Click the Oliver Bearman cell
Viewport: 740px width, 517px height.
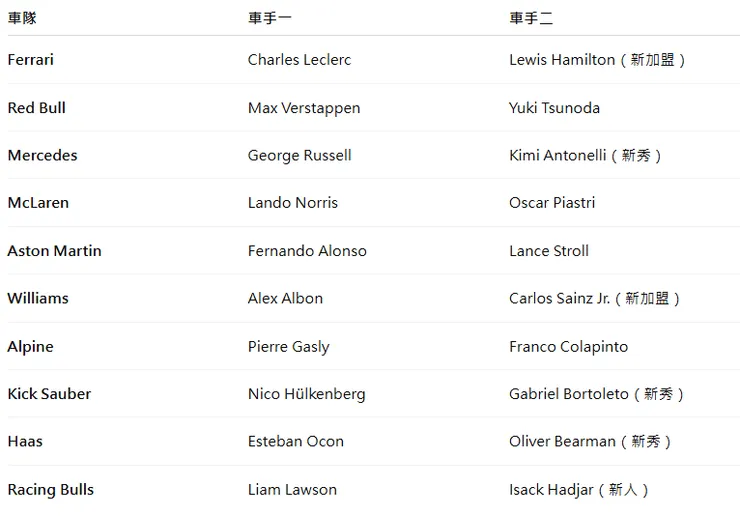[x=562, y=441]
